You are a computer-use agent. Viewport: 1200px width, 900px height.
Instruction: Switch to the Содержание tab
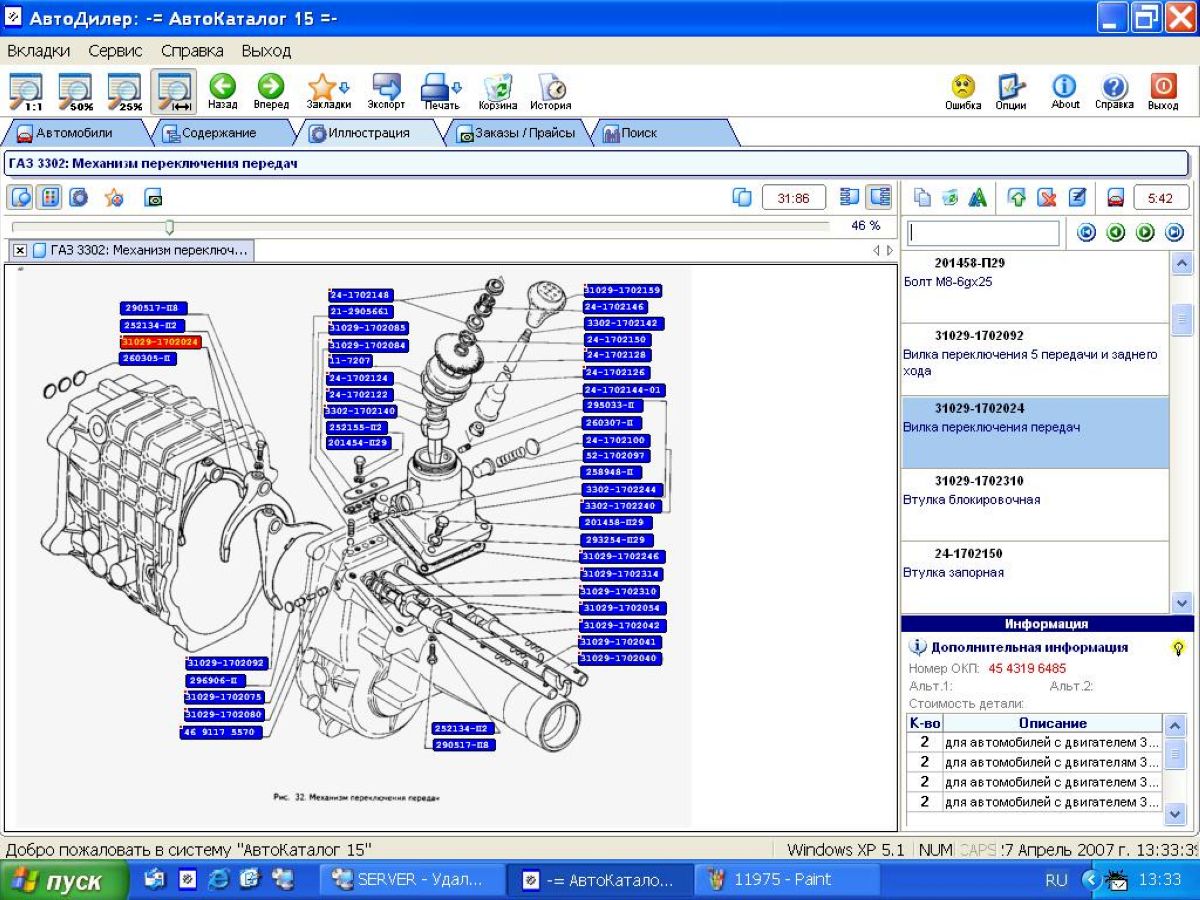click(x=220, y=133)
